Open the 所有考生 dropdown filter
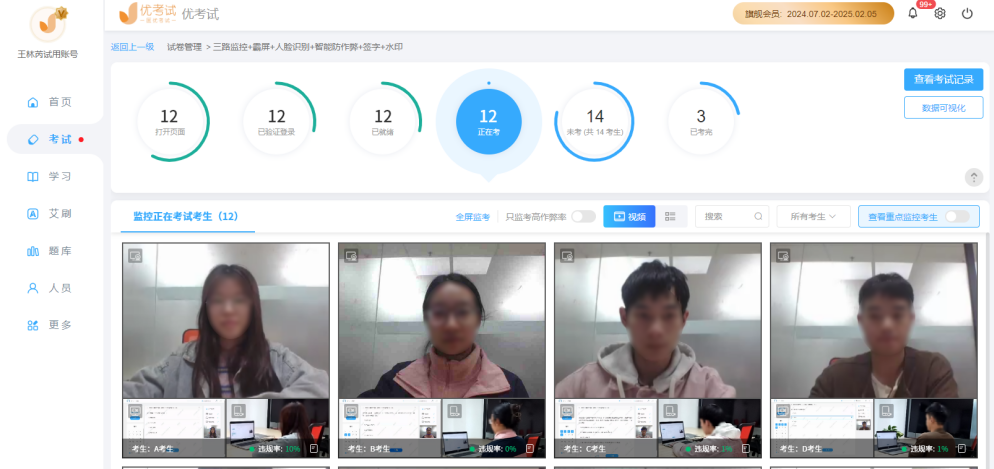The height and width of the screenshot is (469, 994). click(812, 216)
